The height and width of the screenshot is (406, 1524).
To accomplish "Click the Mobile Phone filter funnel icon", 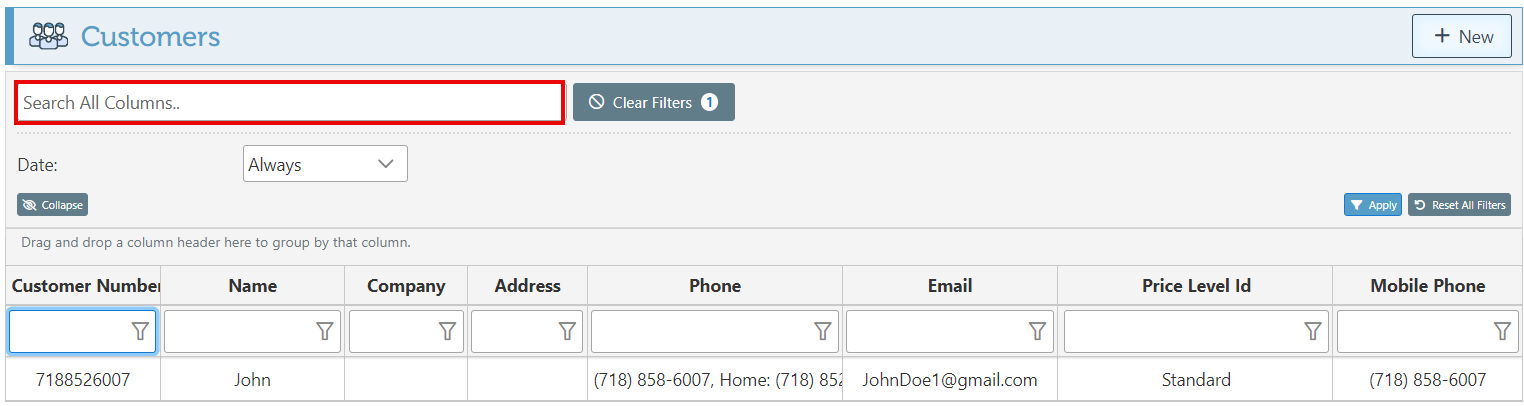I will (1502, 331).
